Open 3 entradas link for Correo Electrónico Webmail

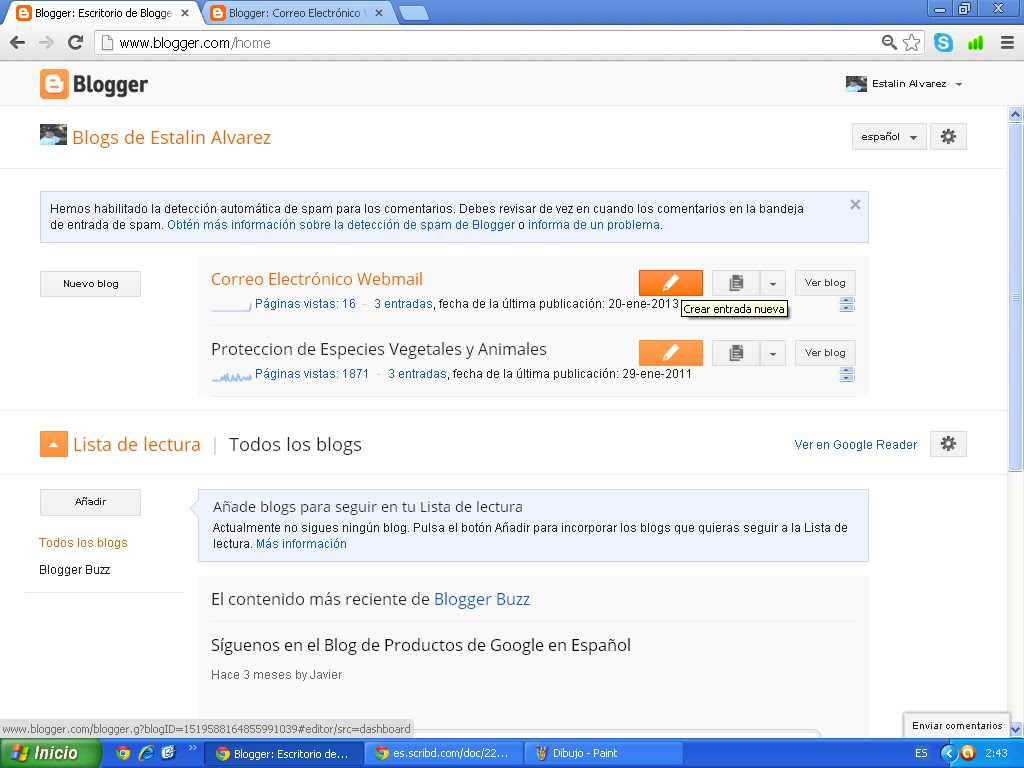403,304
